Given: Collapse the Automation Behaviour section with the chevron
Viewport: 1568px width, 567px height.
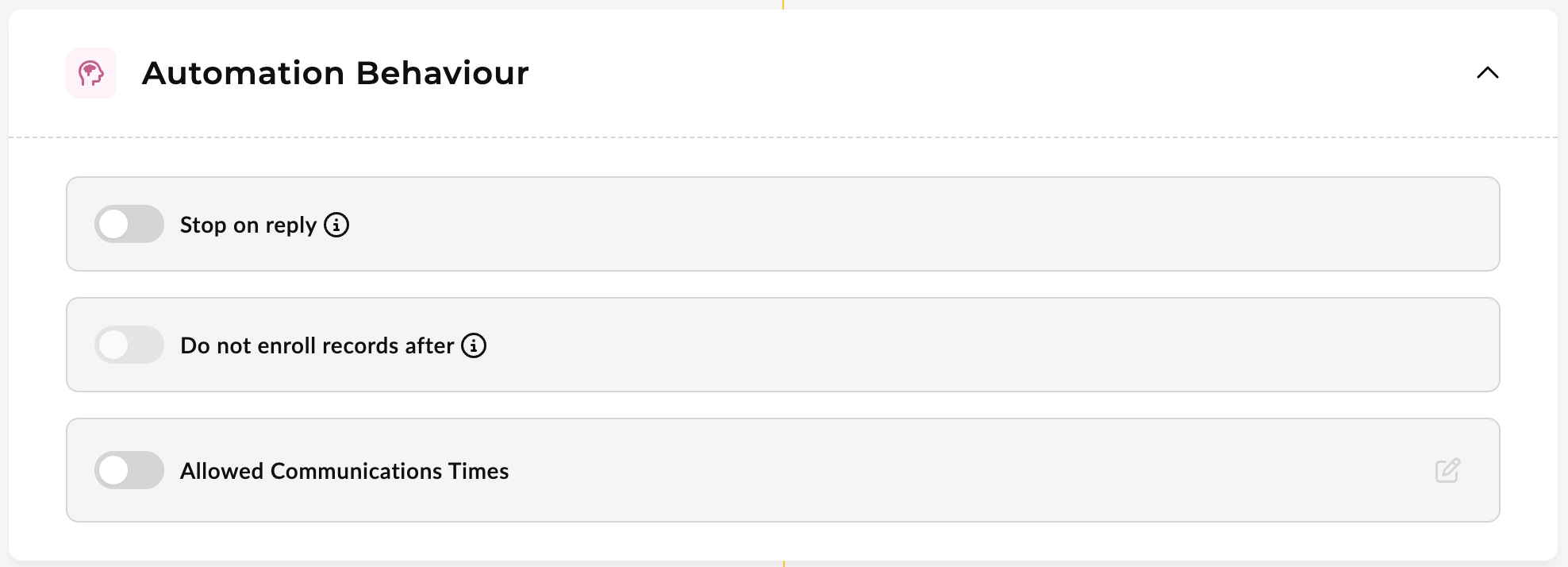Looking at the screenshot, I should pos(1487,73).
